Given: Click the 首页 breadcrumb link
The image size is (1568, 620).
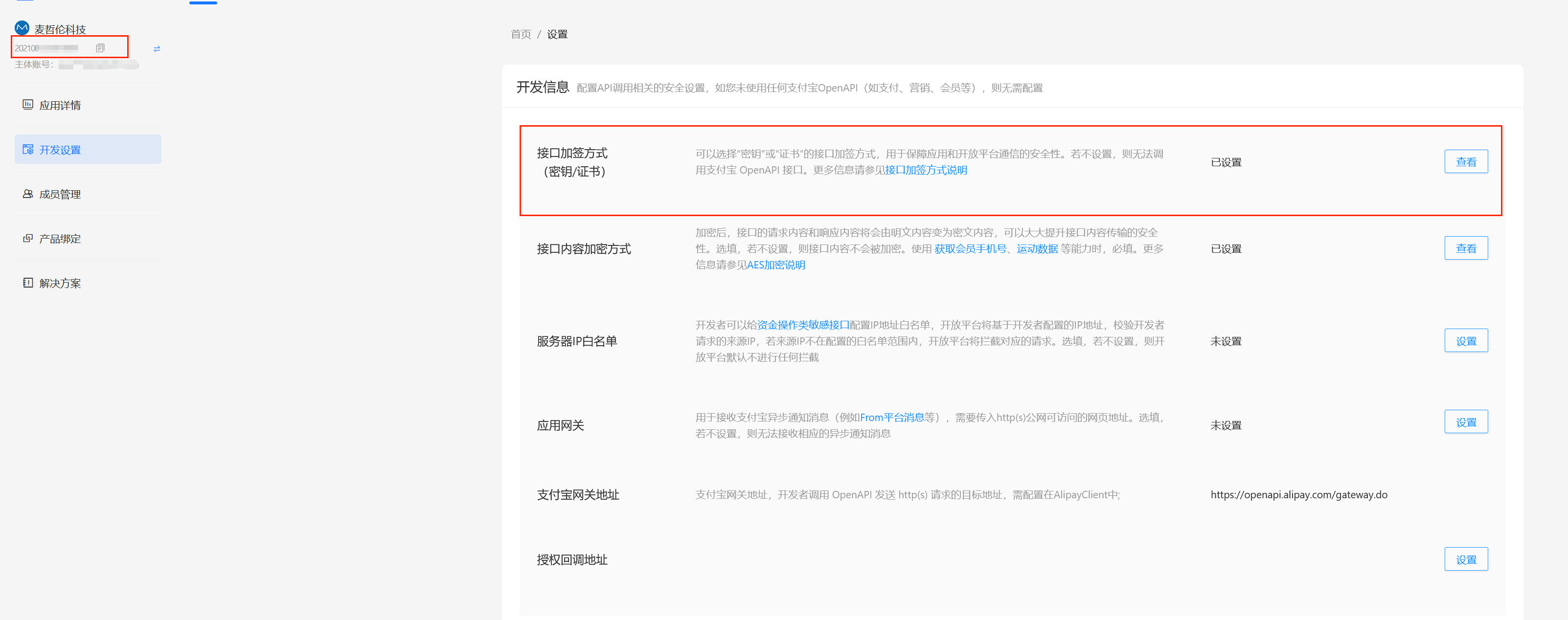Looking at the screenshot, I should click(x=521, y=34).
